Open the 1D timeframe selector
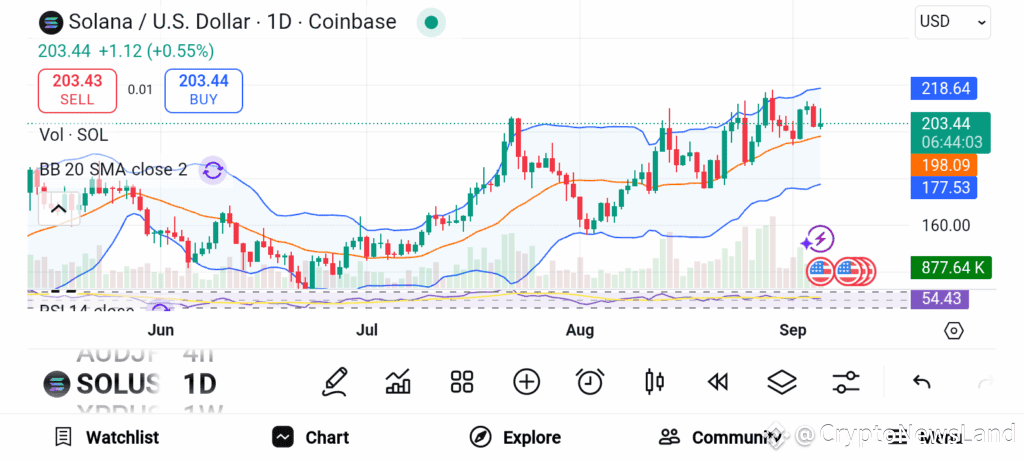Screen dimensions: 1024x461 click(199, 384)
